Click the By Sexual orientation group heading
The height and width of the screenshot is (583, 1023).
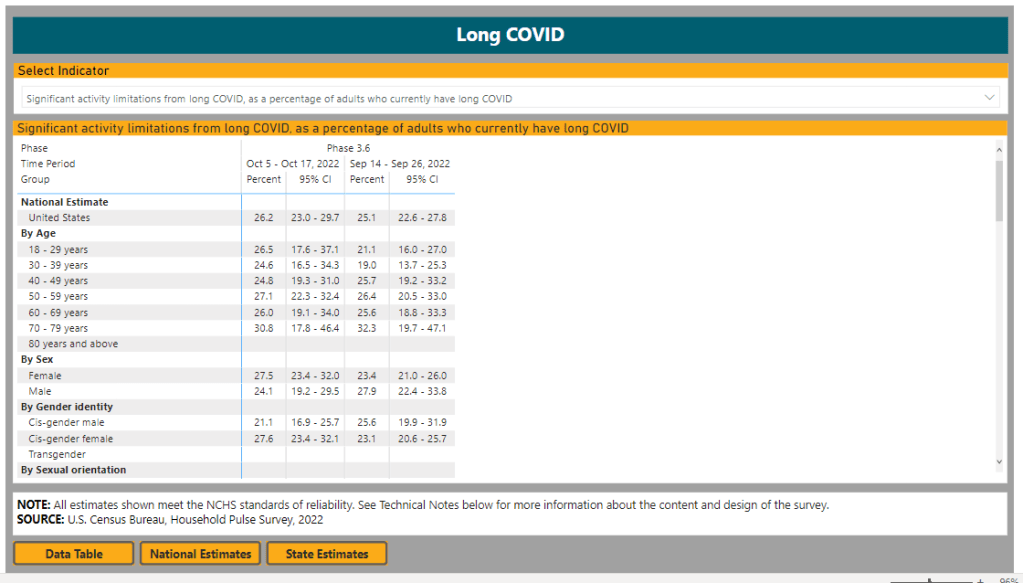[73, 470]
